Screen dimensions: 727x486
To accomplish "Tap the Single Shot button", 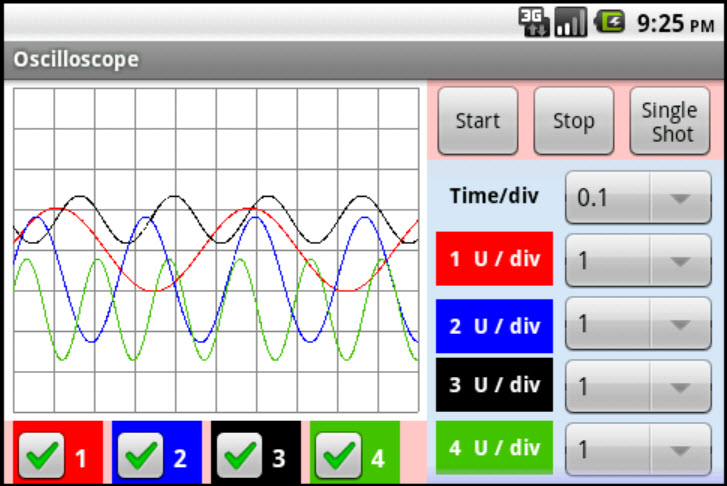I will tap(670, 121).
